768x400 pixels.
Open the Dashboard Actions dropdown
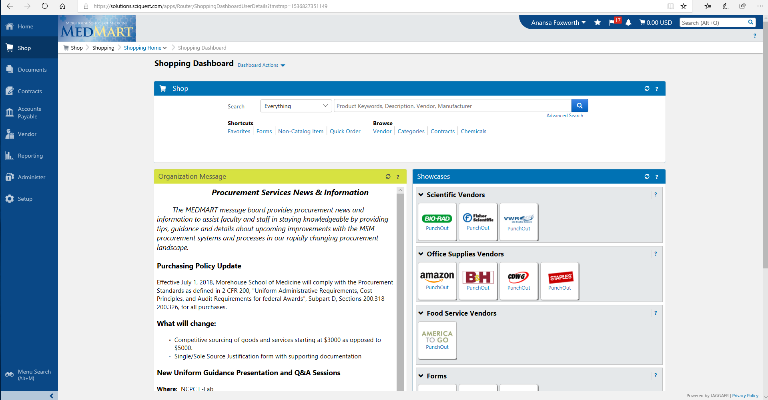point(261,65)
